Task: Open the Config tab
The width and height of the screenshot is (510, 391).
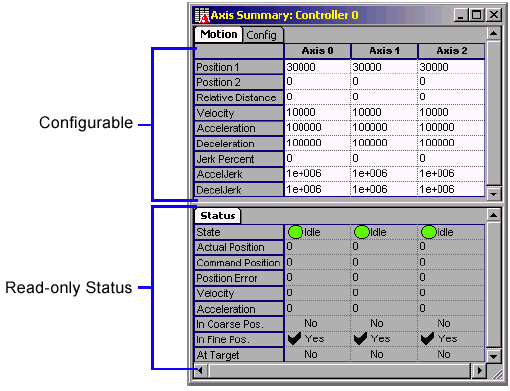Action: click(x=262, y=35)
